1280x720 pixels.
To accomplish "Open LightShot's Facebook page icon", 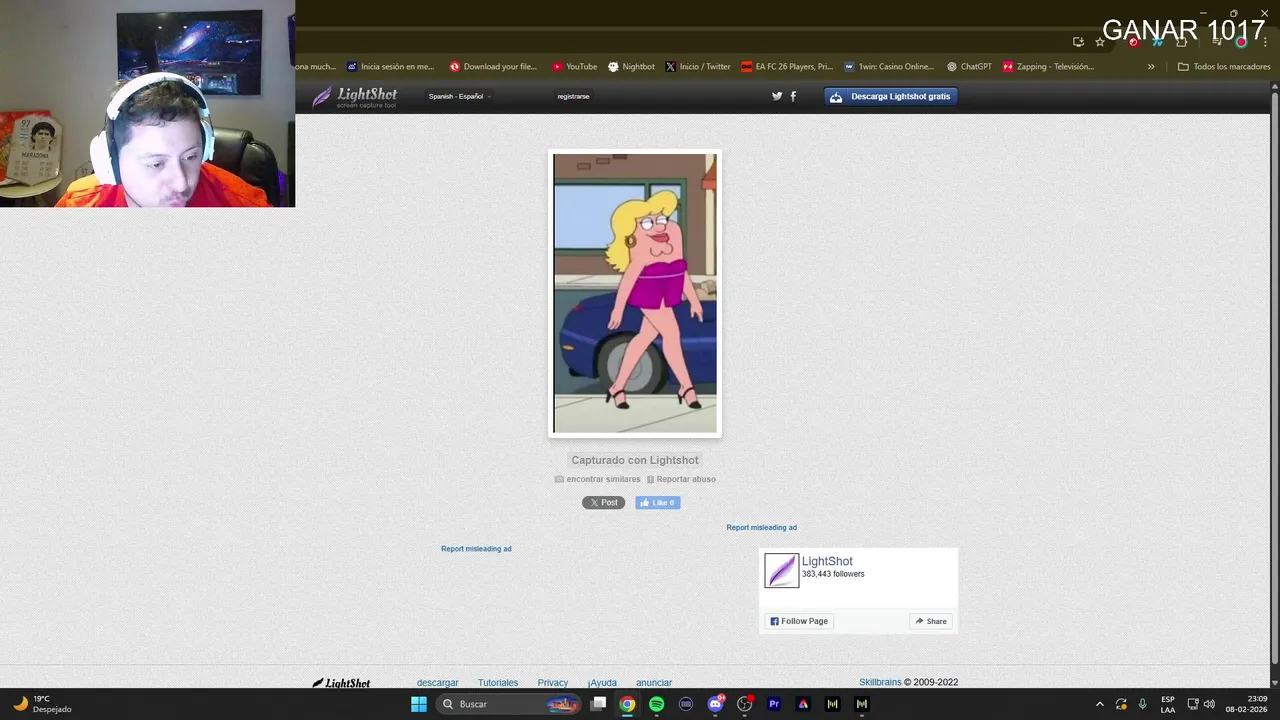I will [x=793, y=96].
